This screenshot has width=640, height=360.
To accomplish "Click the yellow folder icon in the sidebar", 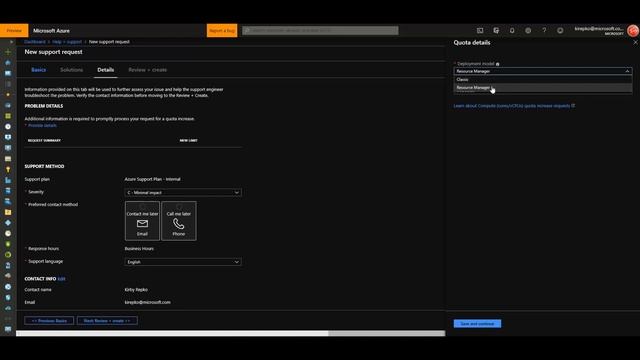I will click(8, 212).
